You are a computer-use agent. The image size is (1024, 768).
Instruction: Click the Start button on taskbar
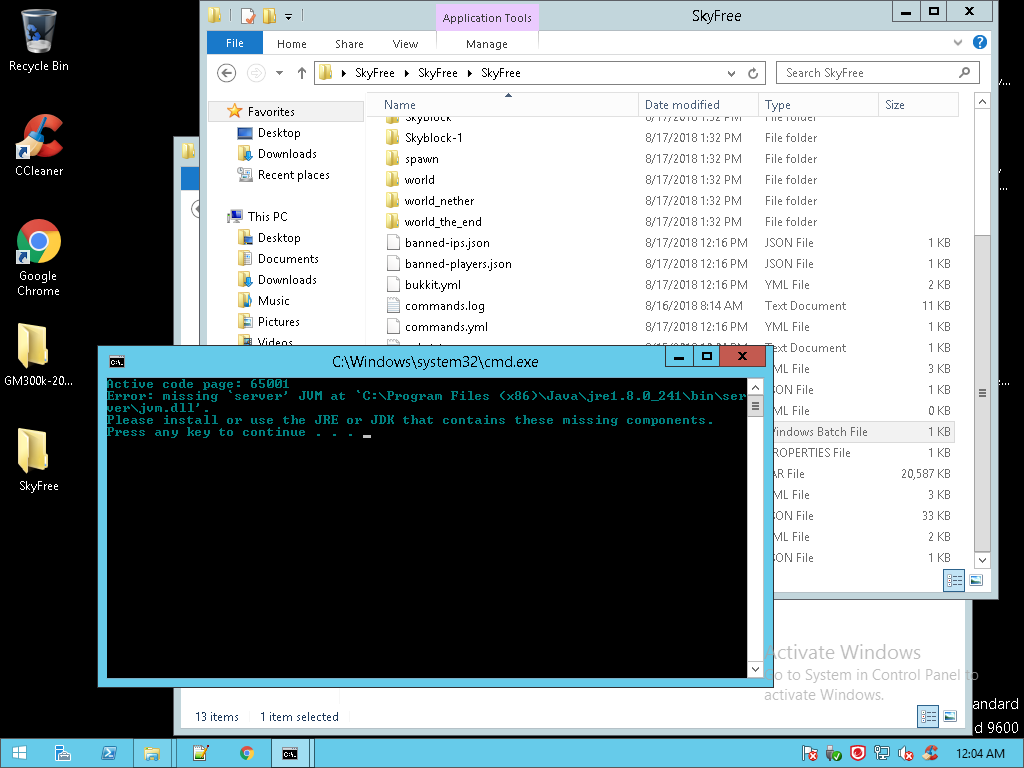(x=19, y=753)
